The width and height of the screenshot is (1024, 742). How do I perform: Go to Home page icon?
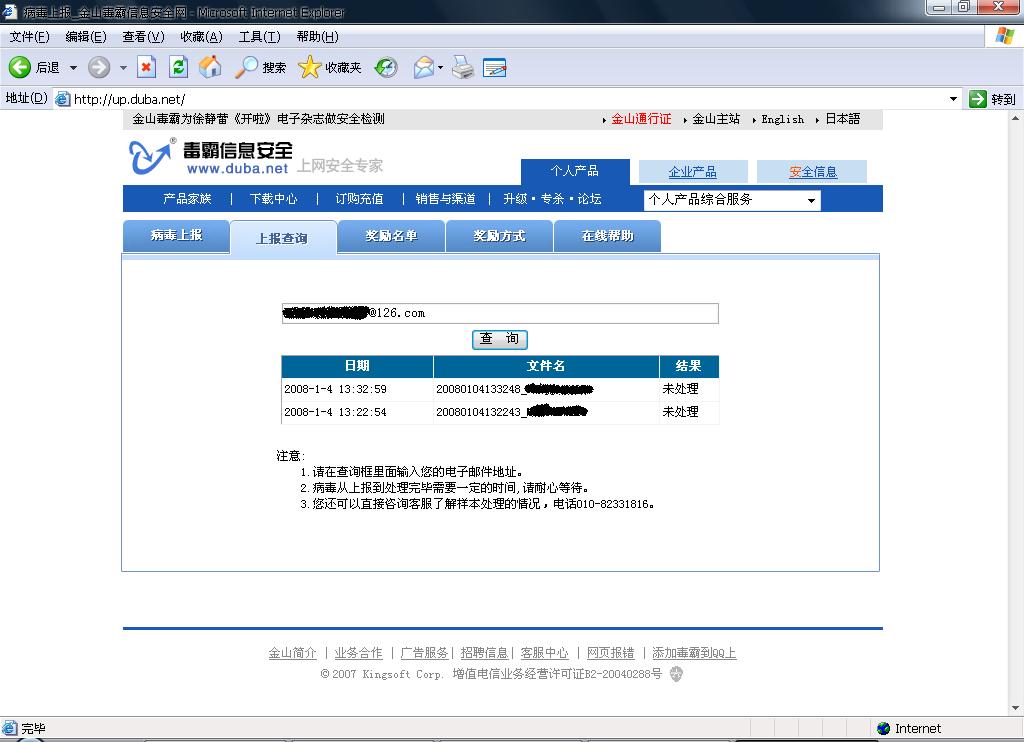(x=210, y=67)
